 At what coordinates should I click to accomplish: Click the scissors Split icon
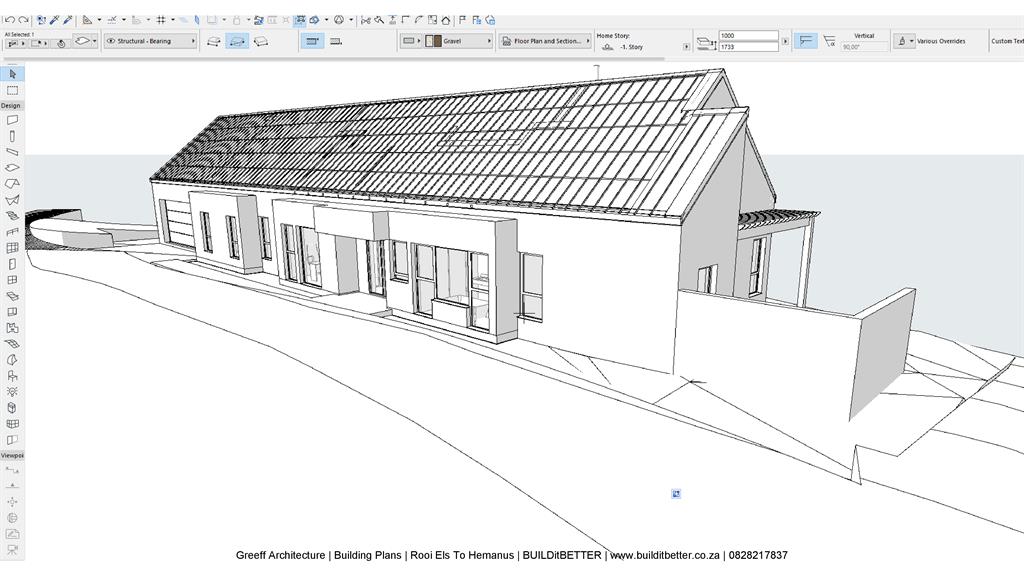tap(366, 20)
